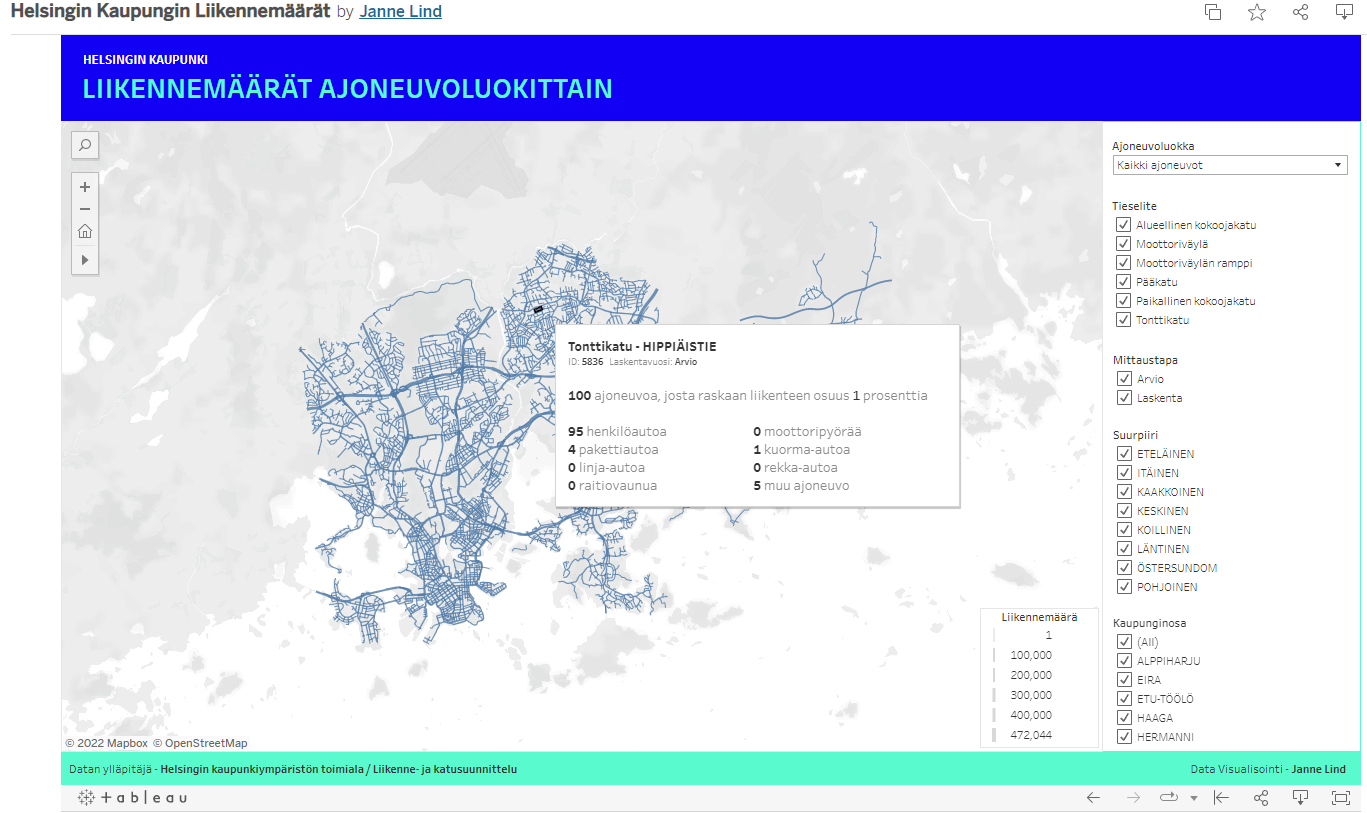Zoom in on the map
Viewport: 1367px width, 813px height.
tap(85, 187)
